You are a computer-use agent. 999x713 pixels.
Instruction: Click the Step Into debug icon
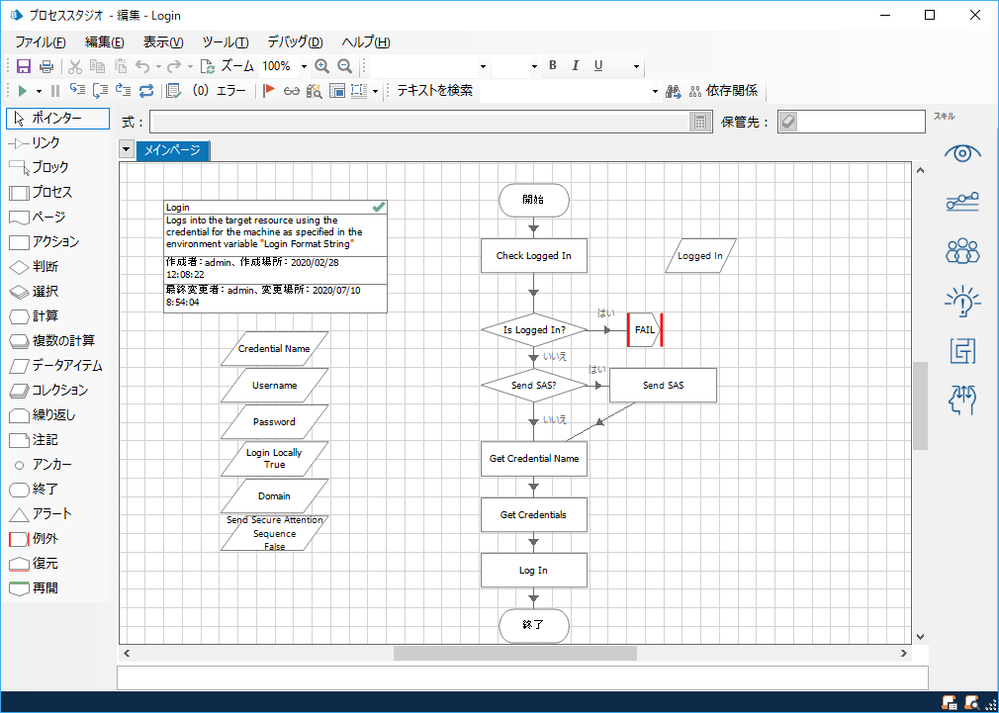77,91
